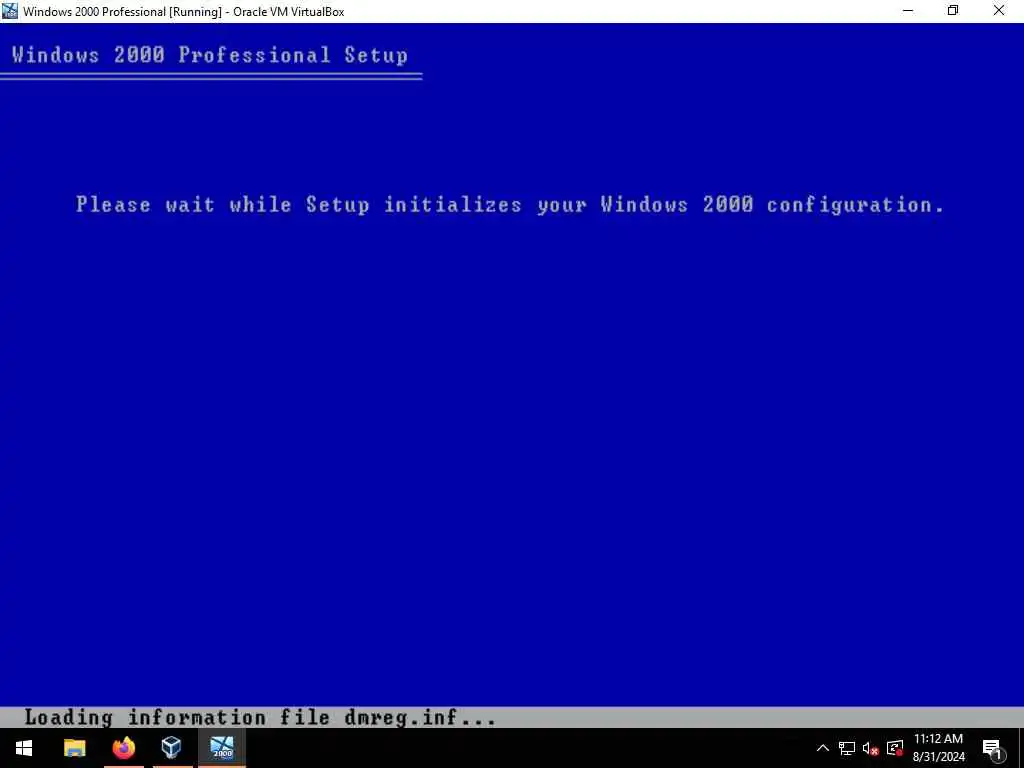Open the Windows Start menu
Screen dimensions: 1024x768
tap(24, 748)
